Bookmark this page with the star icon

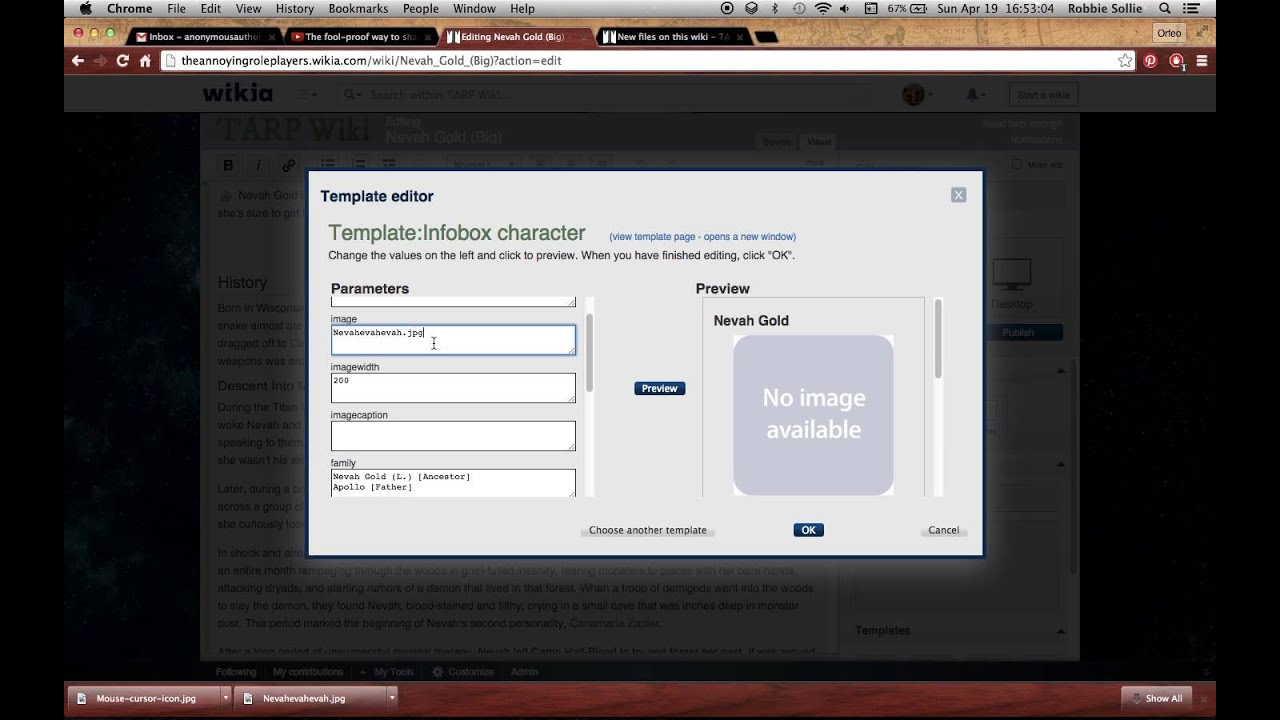(1125, 60)
